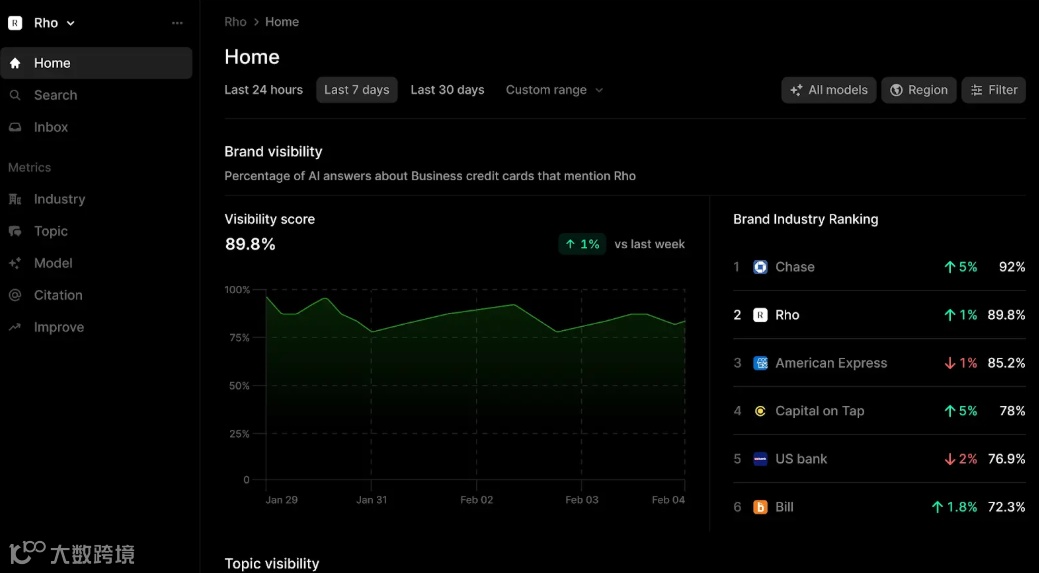Open the Rho workspace switcher chevron
Viewport: 1039px width, 573px height.
tap(71, 23)
